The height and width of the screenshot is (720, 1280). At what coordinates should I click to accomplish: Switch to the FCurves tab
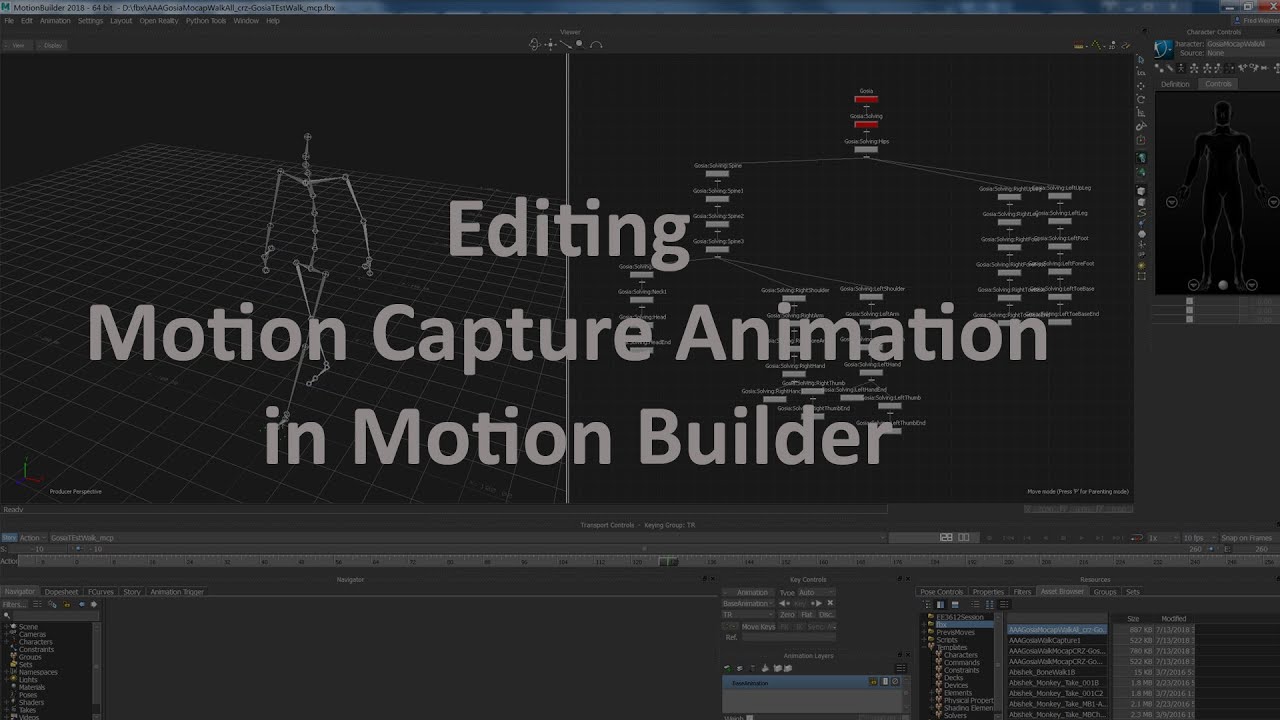(100, 592)
